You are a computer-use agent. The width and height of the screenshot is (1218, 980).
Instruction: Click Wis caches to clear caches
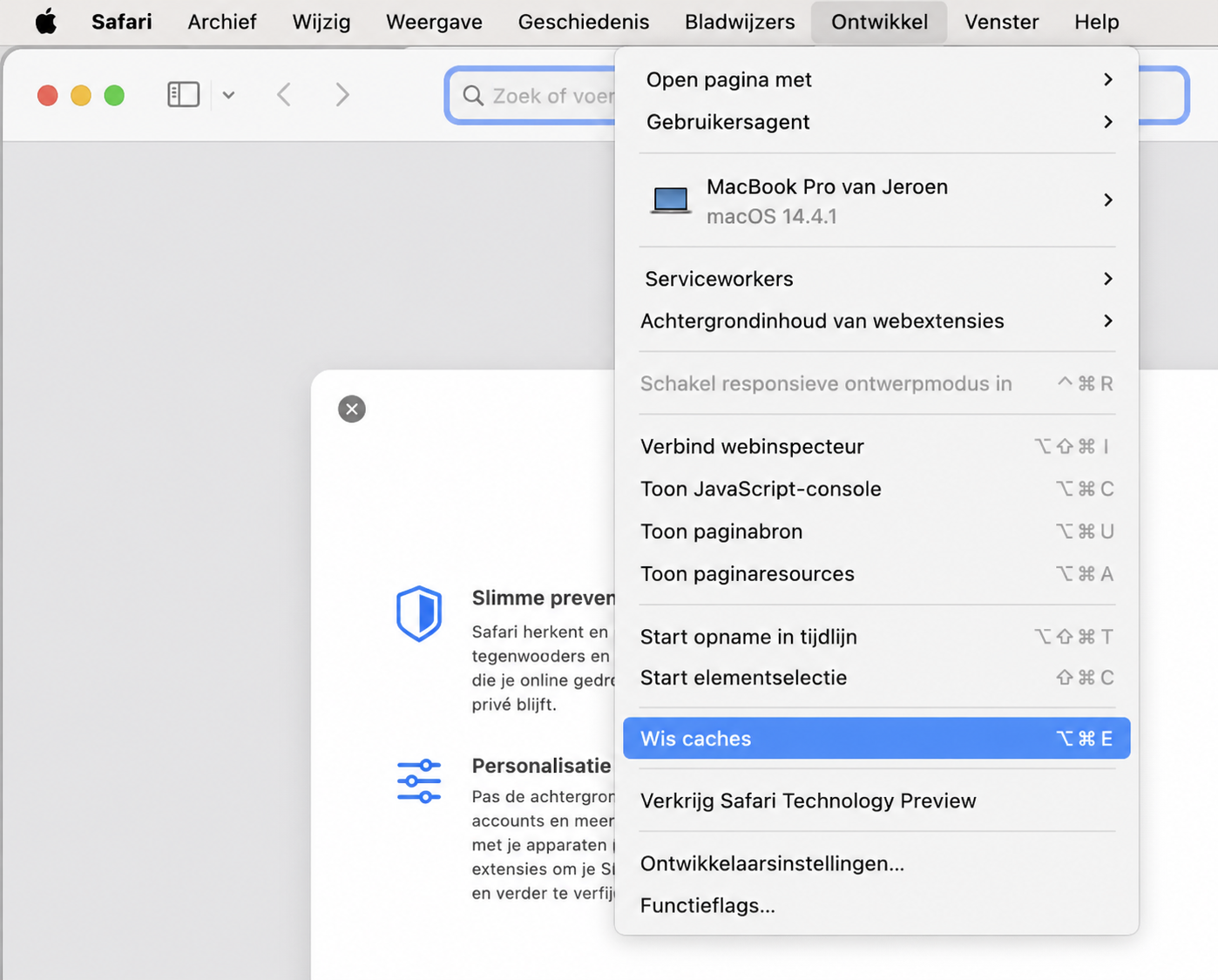click(877, 739)
